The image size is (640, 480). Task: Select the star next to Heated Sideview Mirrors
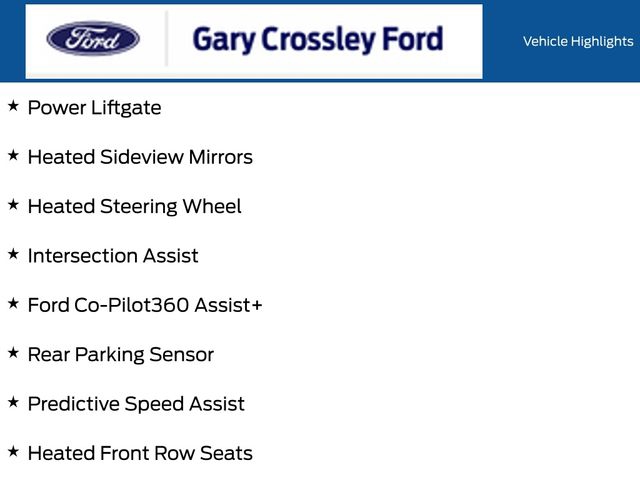tap(13, 155)
